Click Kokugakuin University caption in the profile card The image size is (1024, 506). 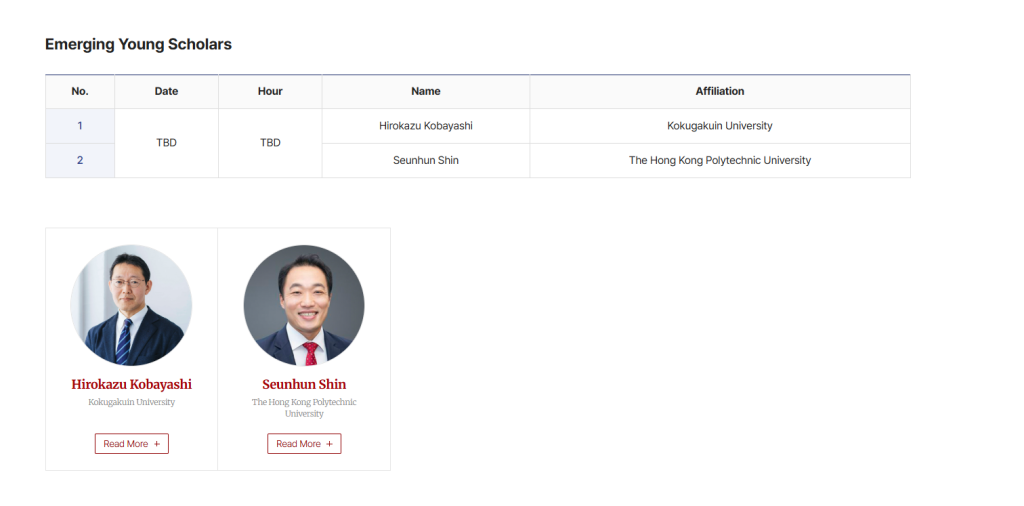131,402
